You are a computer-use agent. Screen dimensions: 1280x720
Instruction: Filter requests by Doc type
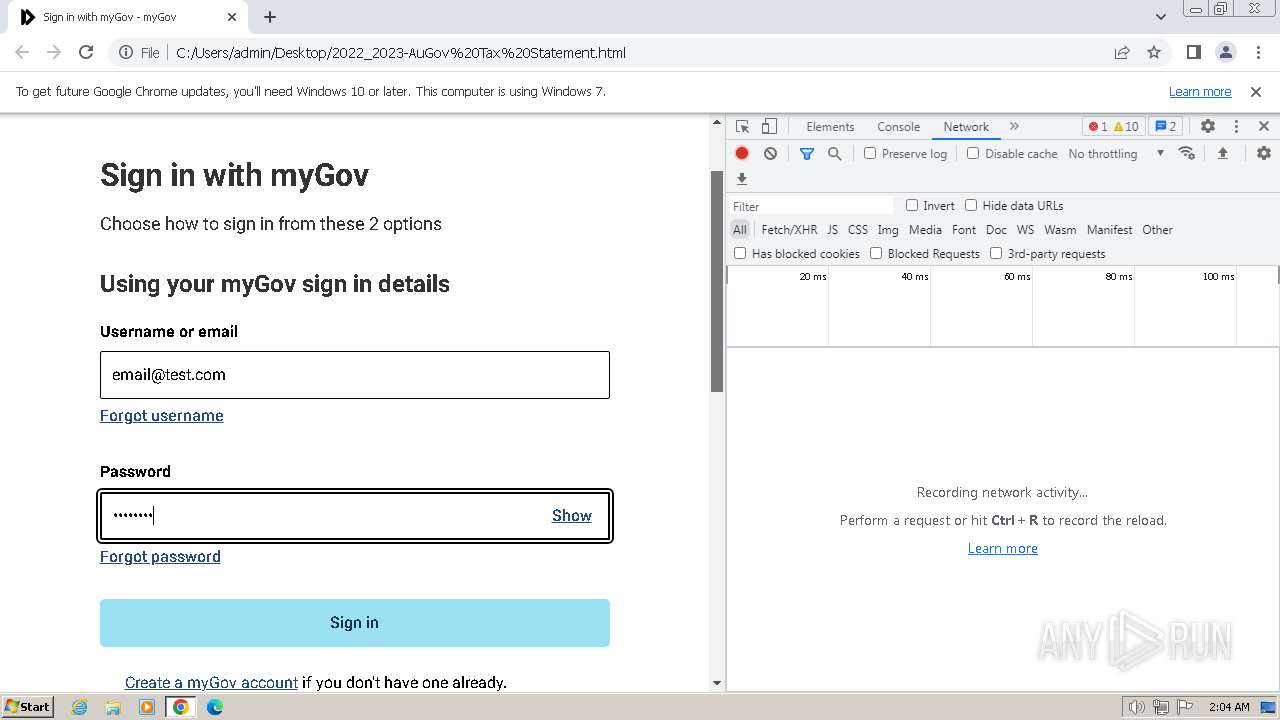[996, 230]
